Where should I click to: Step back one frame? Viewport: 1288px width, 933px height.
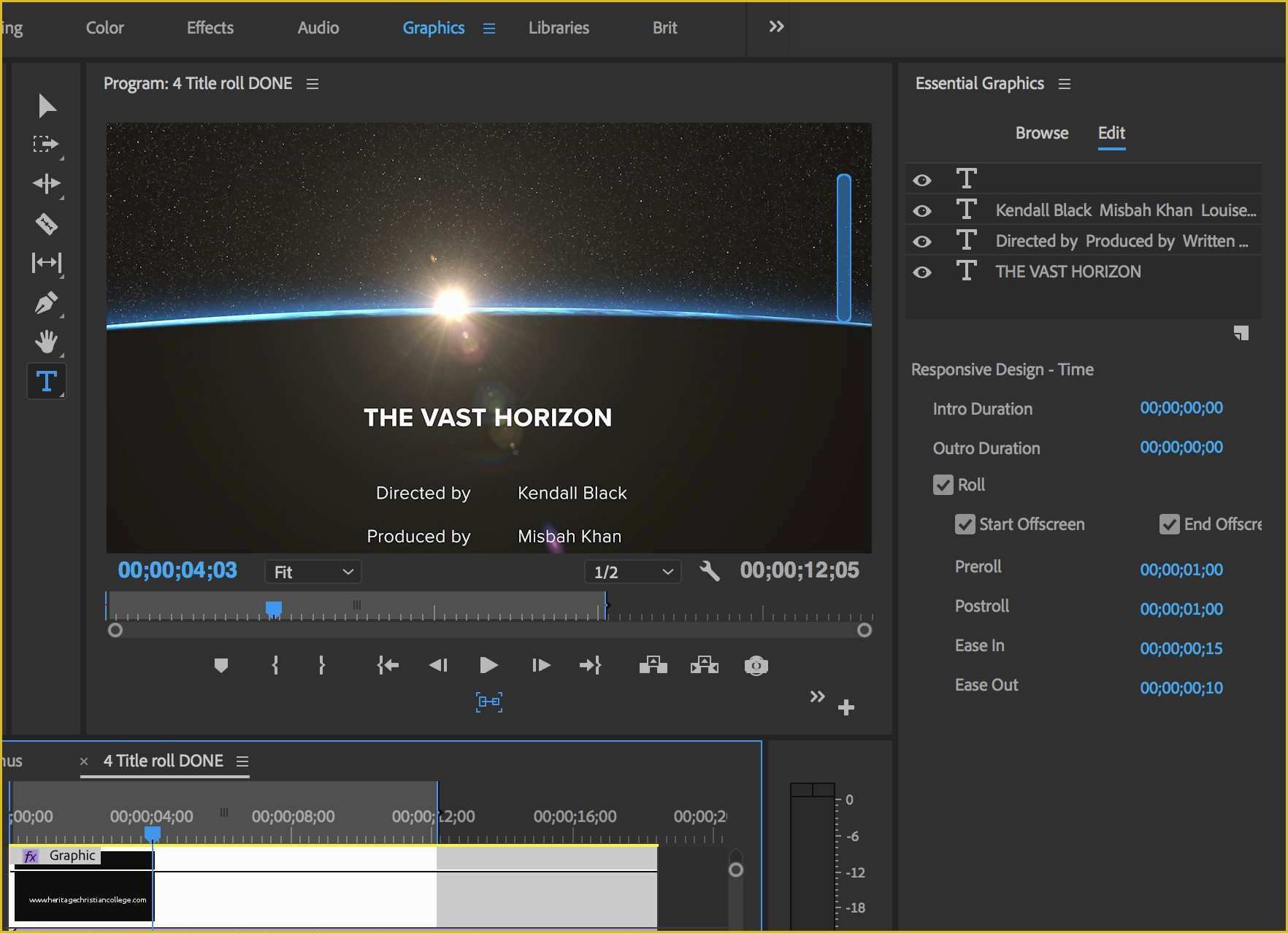click(x=438, y=665)
